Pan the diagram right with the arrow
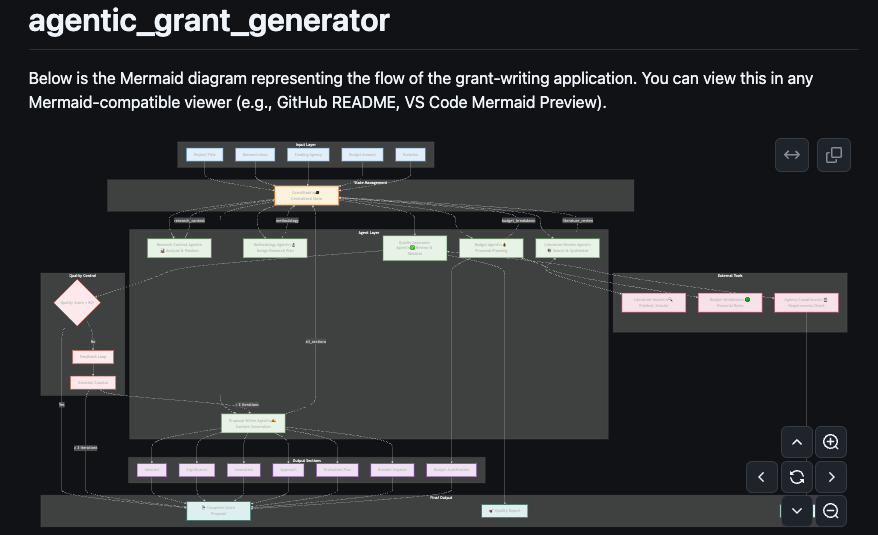Viewport: 878px width, 535px height. [831, 477]
